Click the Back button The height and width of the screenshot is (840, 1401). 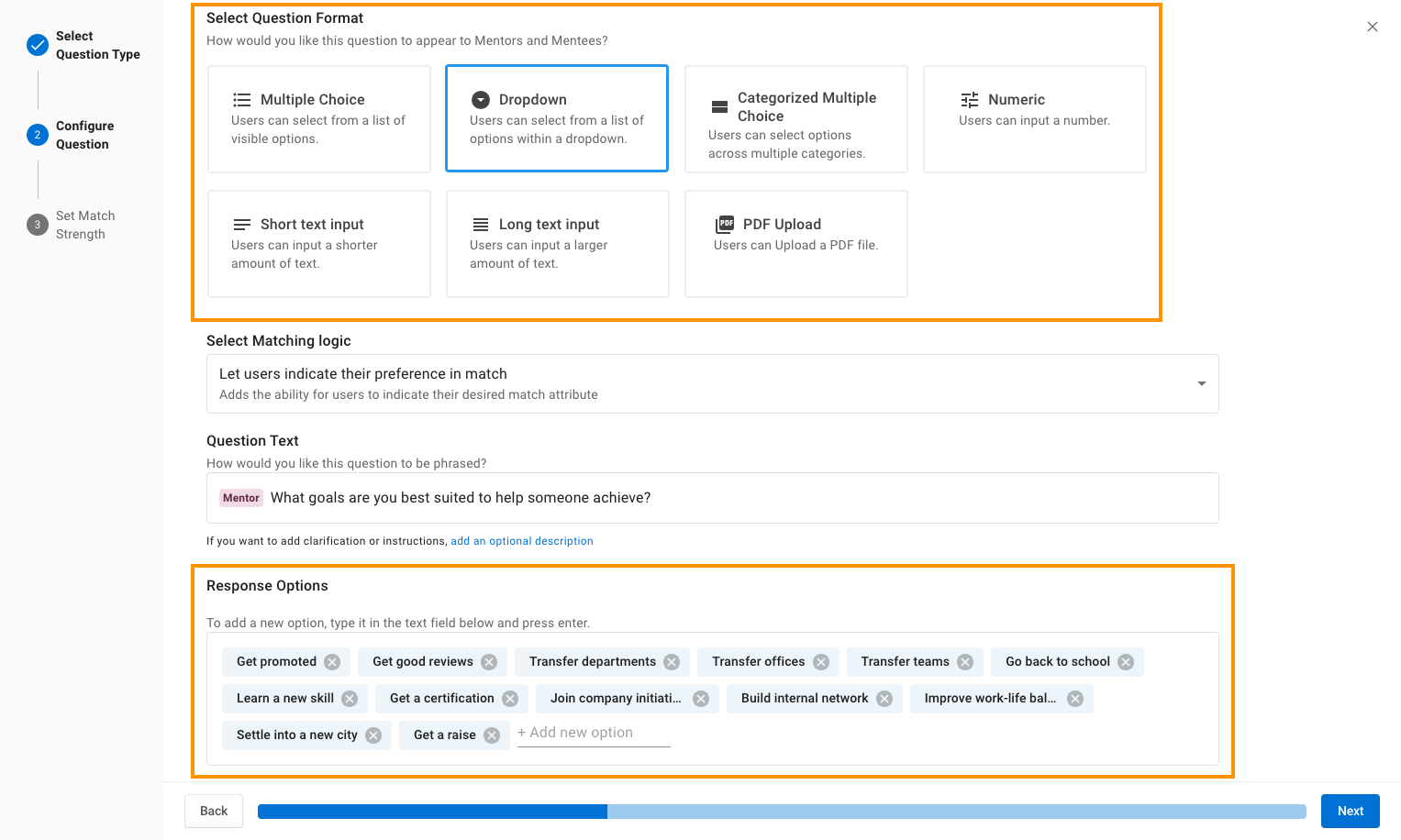click(x=214, y=811)
